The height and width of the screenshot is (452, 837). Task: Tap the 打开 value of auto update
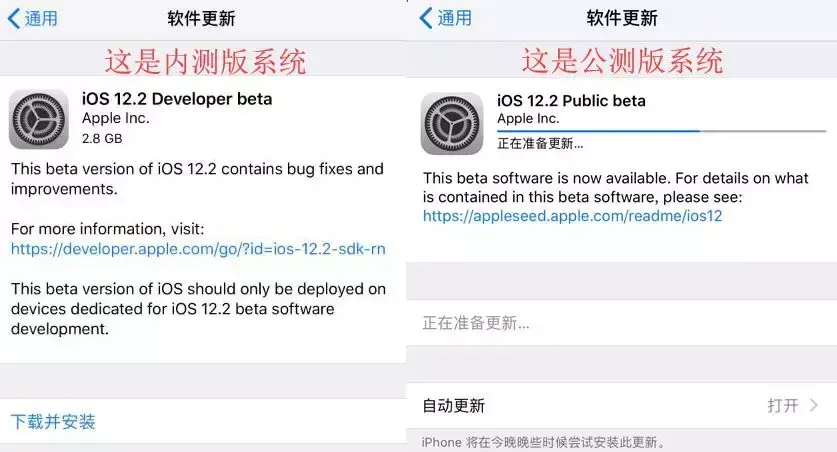point(782,405)
